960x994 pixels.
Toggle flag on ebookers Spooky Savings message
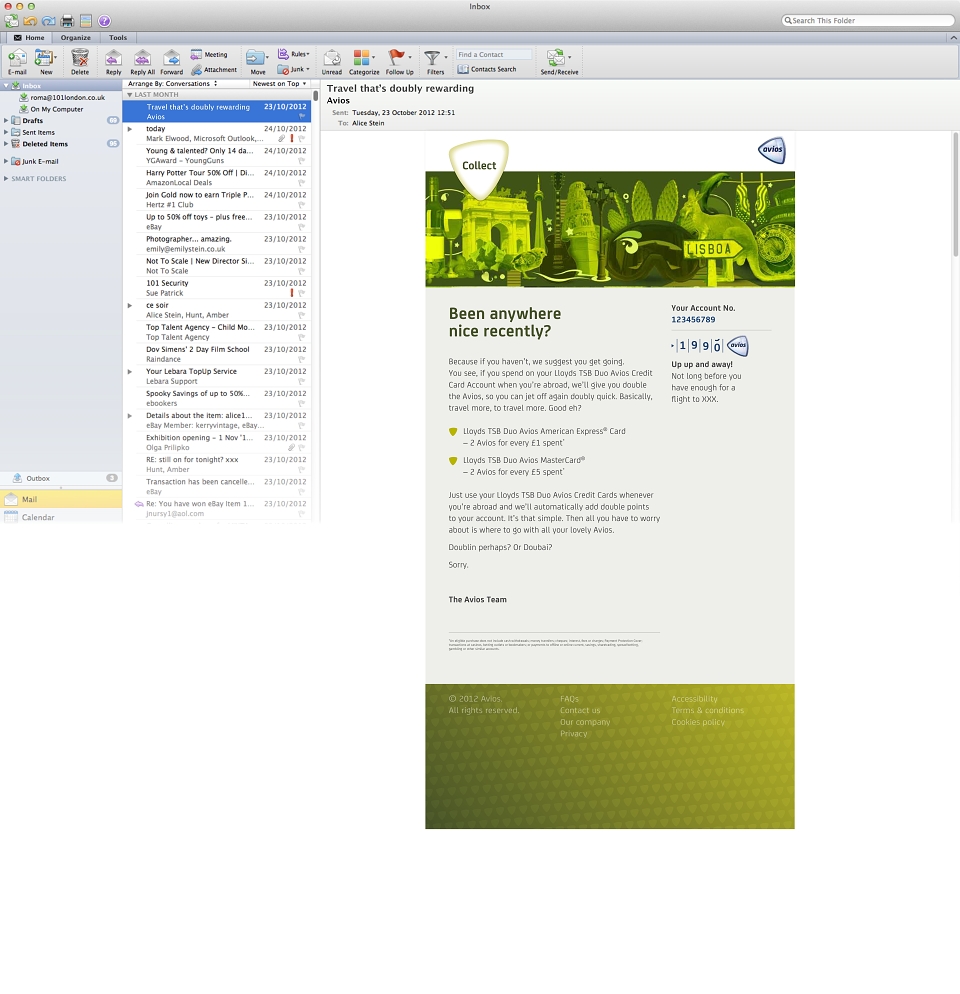click(x=302, y=403)
